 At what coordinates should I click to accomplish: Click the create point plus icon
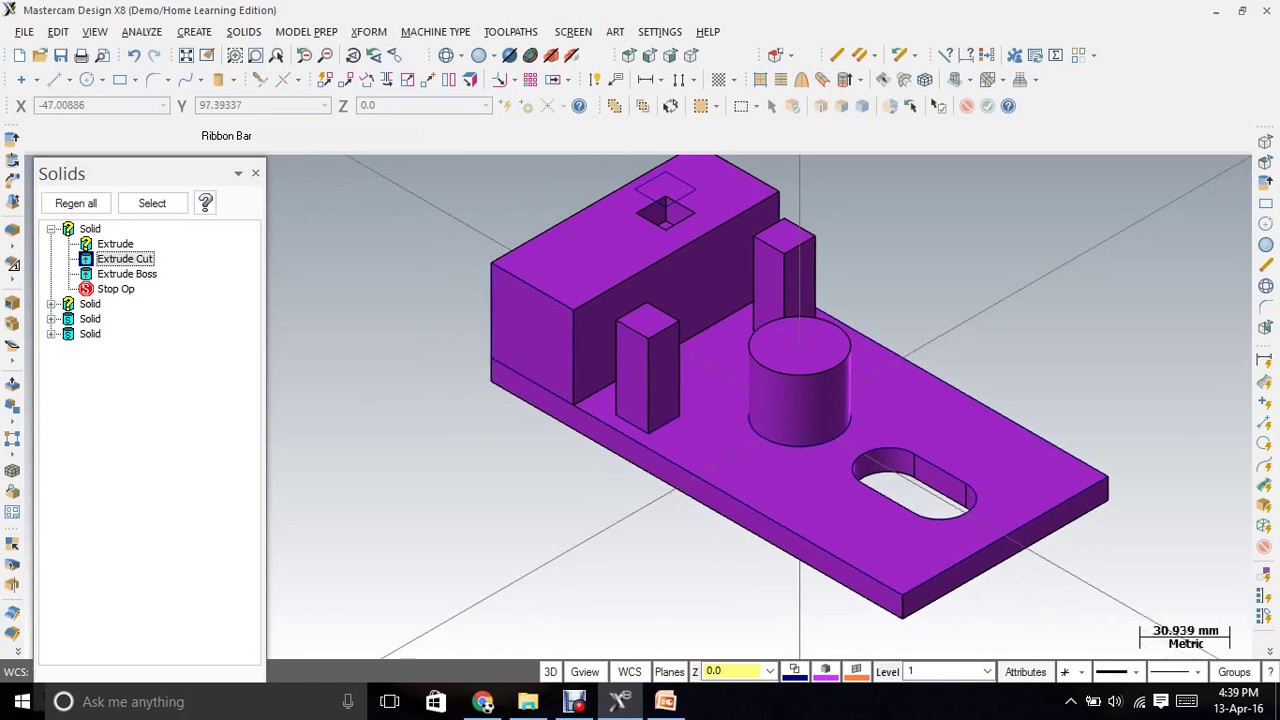pos(21,80)
